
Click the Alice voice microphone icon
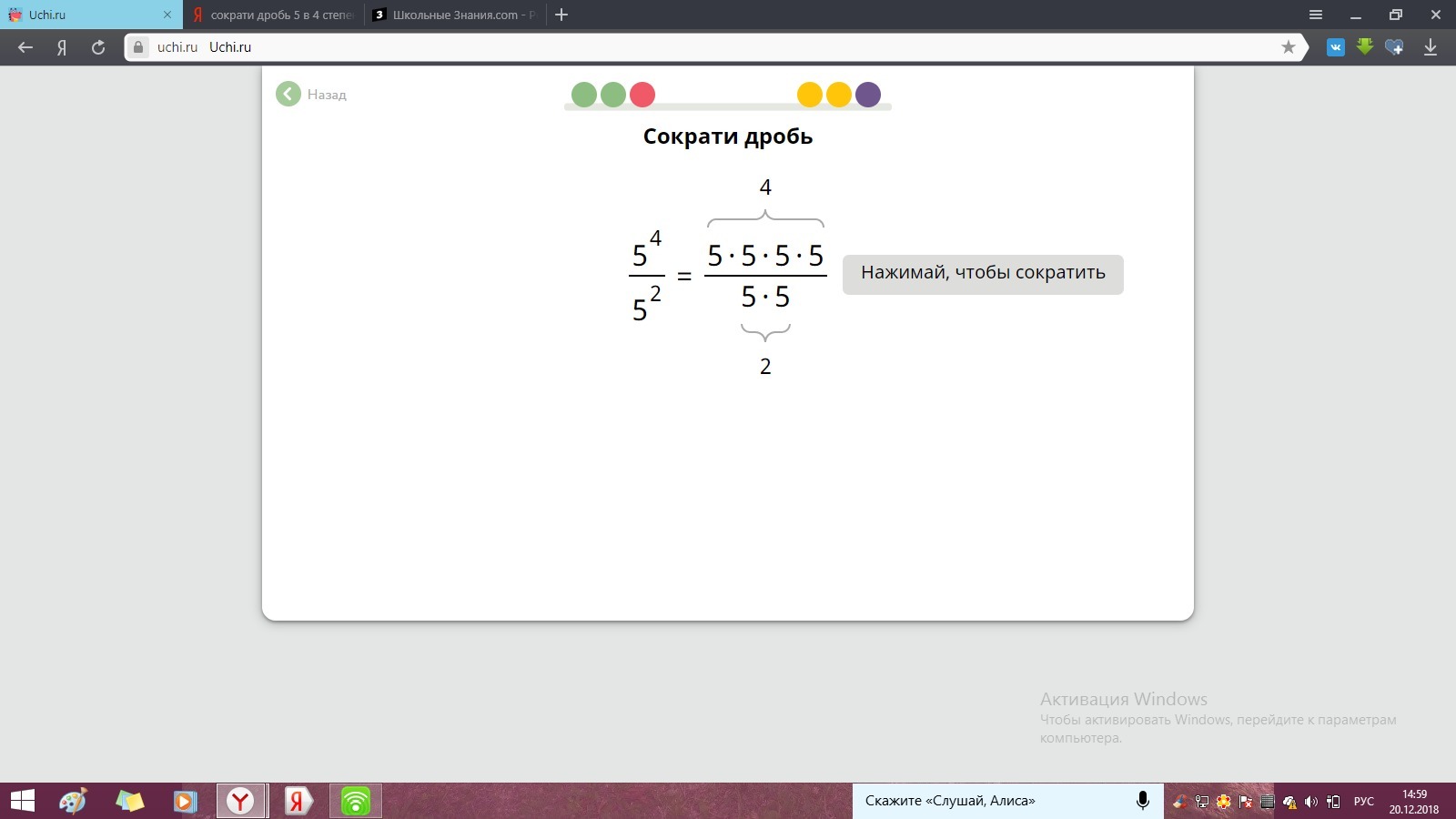click(x=1143, y=801)
